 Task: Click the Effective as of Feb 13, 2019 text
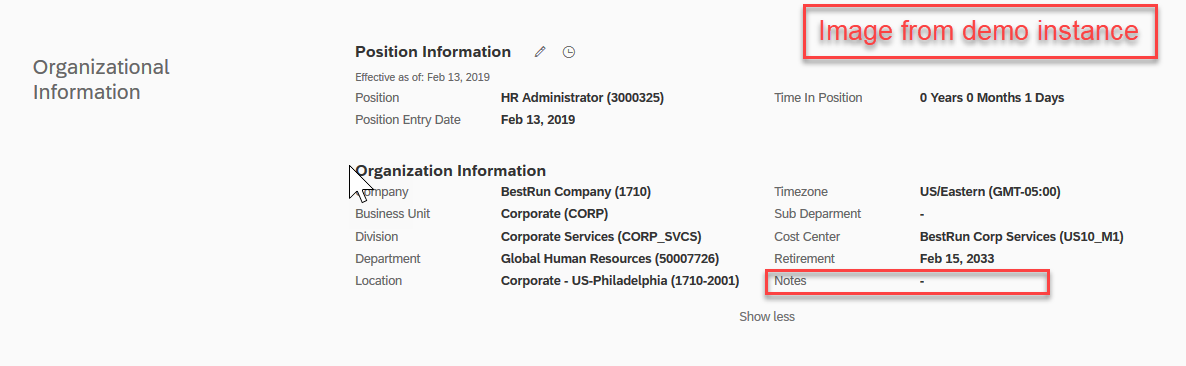pos(423,77)
